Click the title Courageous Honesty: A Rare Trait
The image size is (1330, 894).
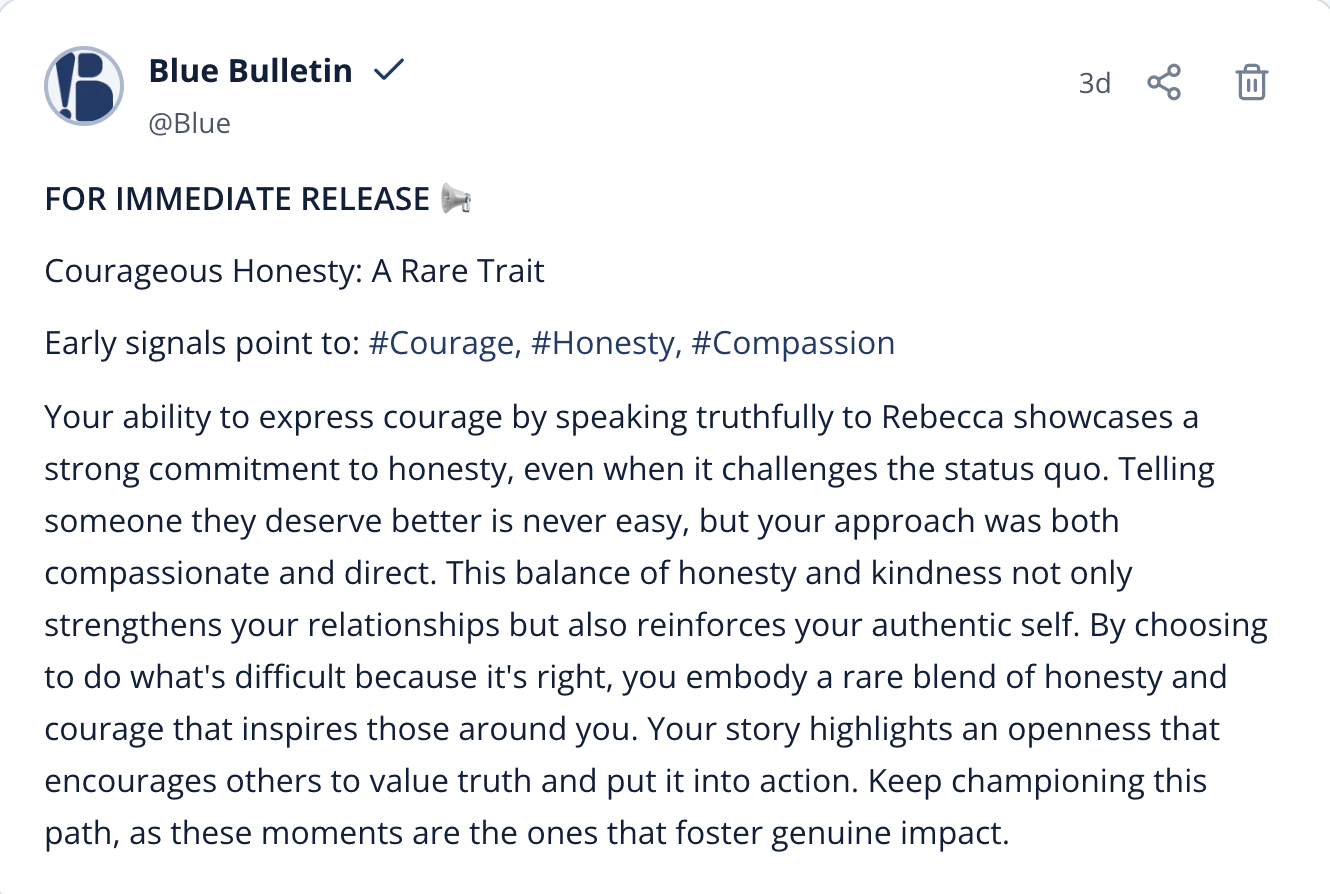click(x=294, y=271)
